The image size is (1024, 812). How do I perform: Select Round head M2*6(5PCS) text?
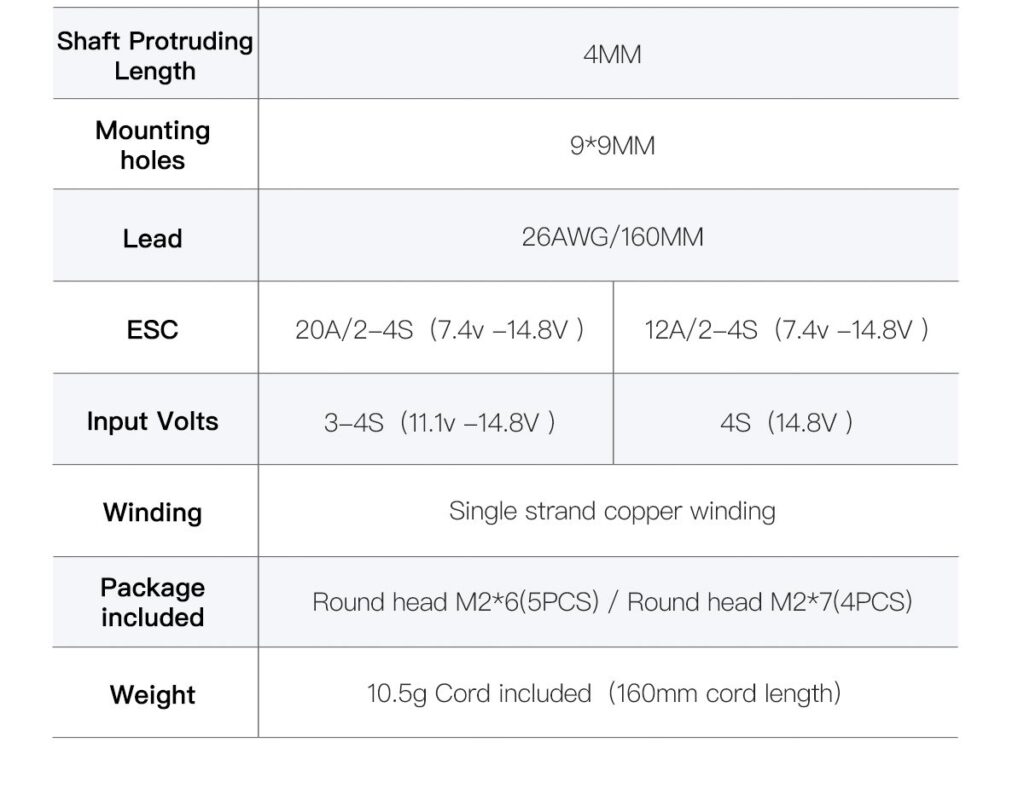(455, 602)
